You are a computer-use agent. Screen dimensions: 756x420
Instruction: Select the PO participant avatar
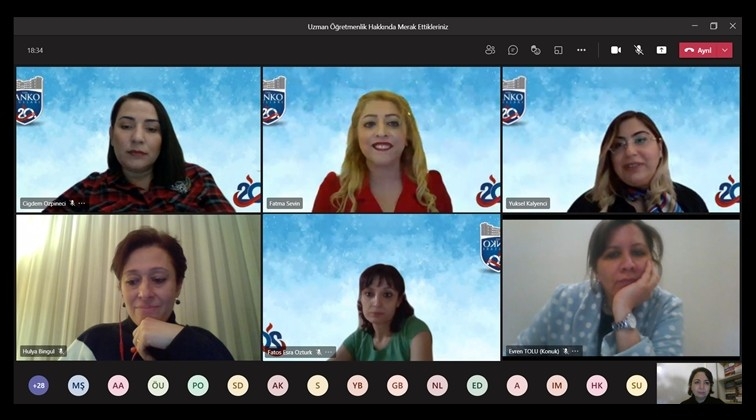coord(198,385)
